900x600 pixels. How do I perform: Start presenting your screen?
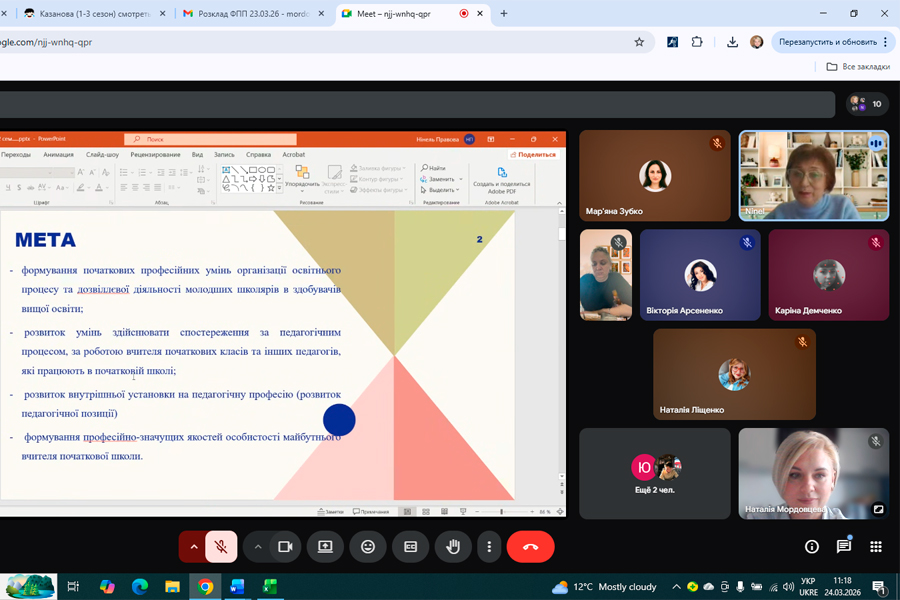click(325, 547)
